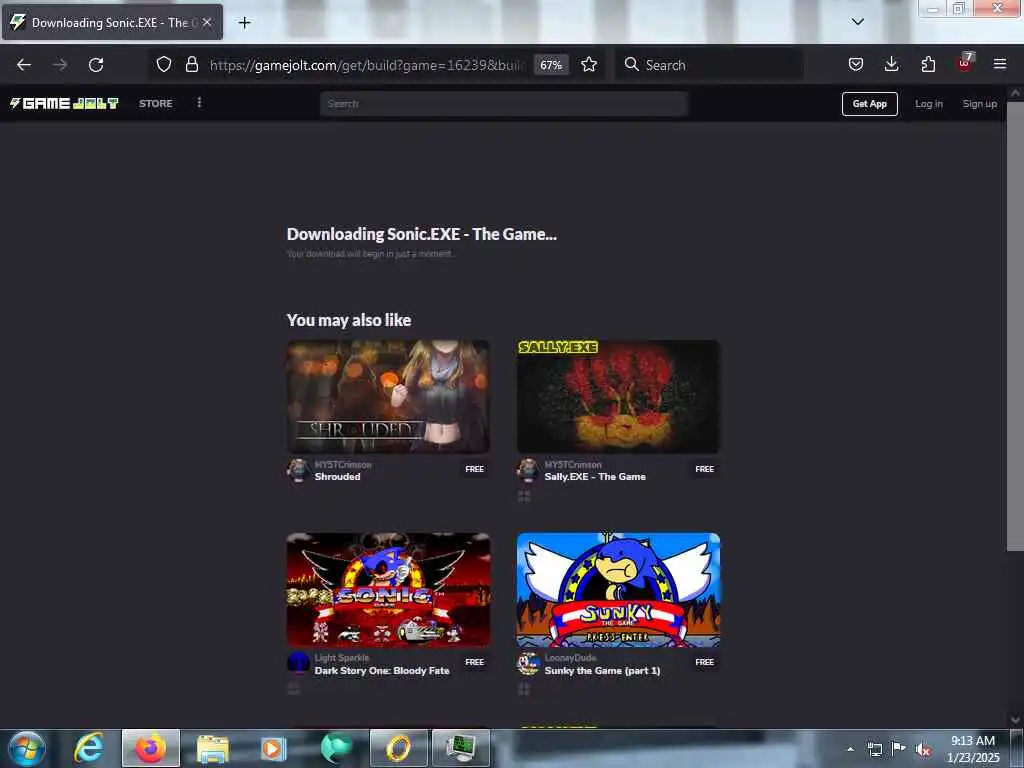Click the FREE badge on Sunky the Game
This screenshot has height=768, width=1024.
coord(705,662)
